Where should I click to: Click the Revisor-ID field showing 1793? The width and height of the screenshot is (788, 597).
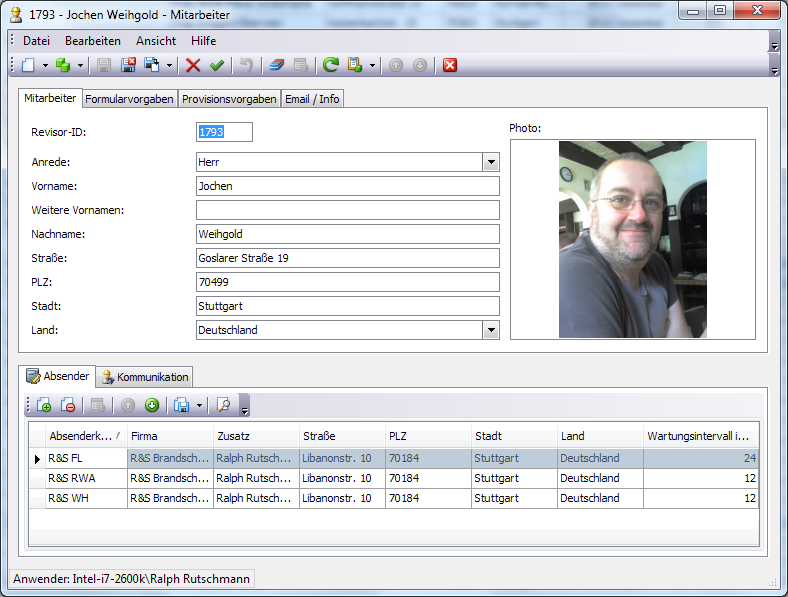[x=224, y=132]
